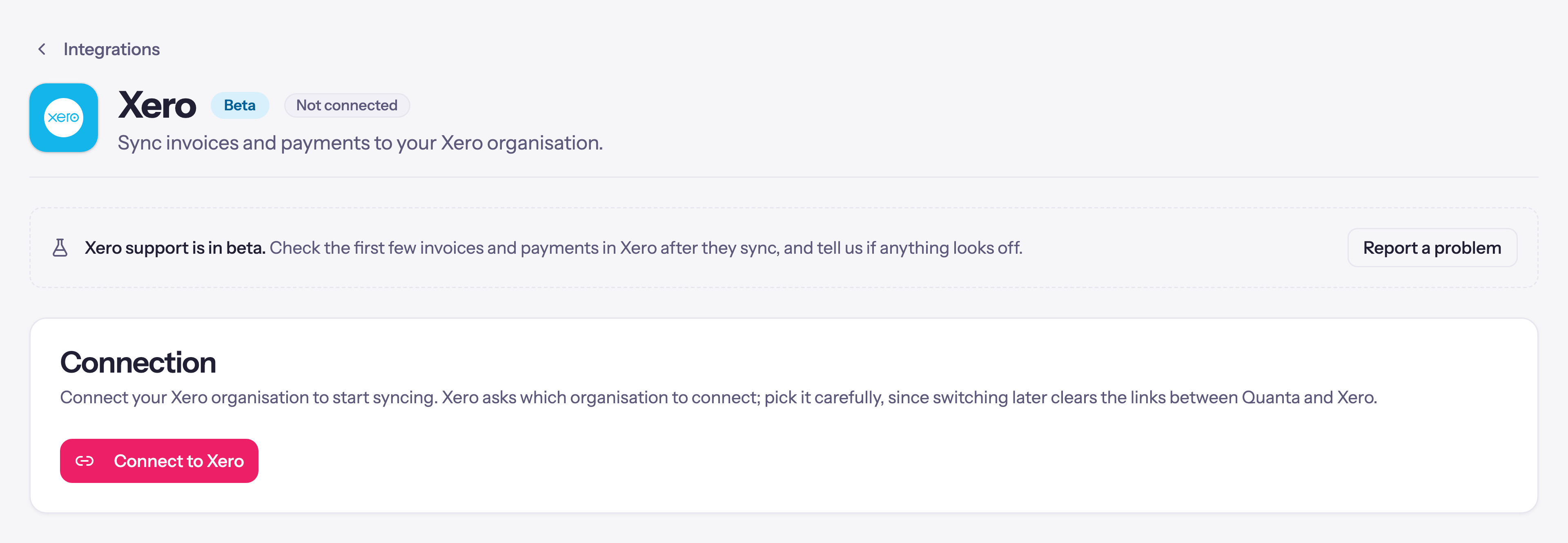The height and width of the screenshot is (543, 1568).
Task: Click the Connect to Xero button
Action: 159,461
